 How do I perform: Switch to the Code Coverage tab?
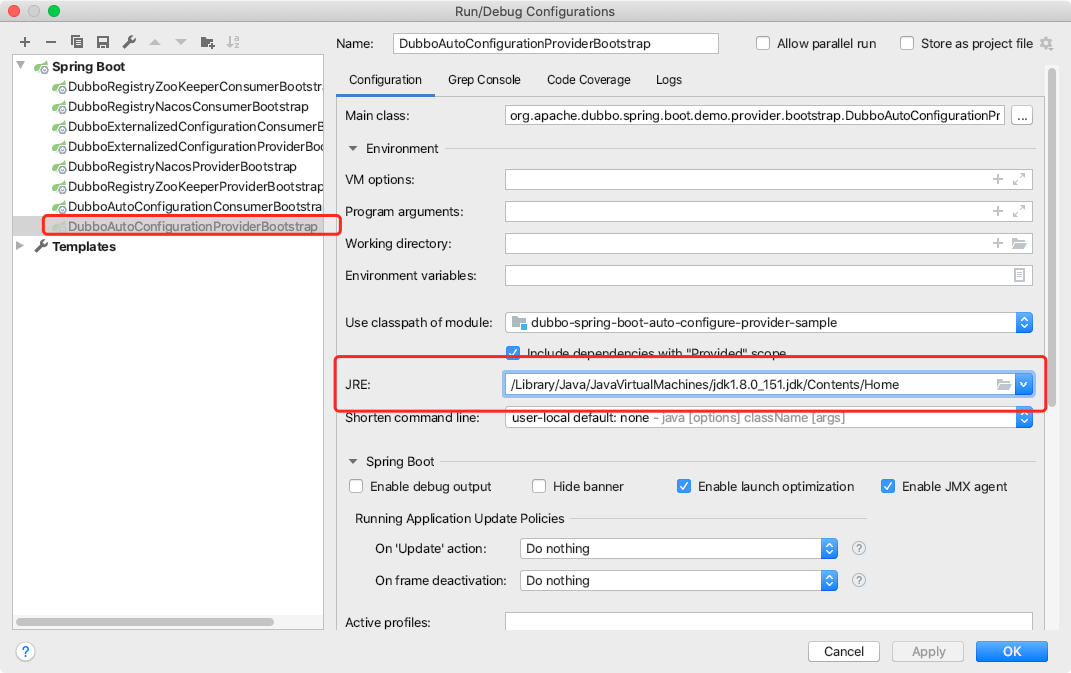click(588, 80)
